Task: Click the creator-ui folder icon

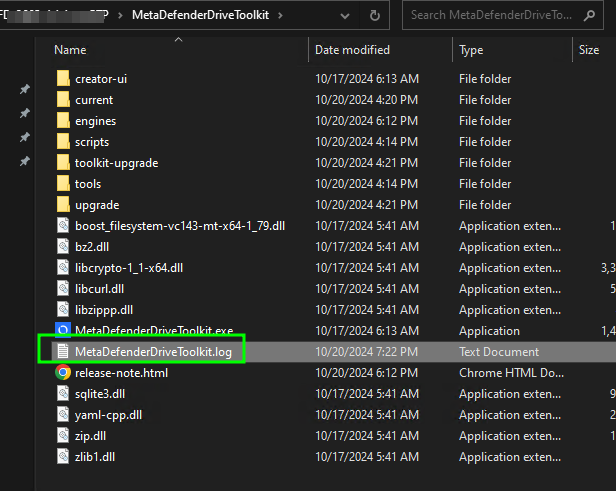Action: (x=63, y=79)
